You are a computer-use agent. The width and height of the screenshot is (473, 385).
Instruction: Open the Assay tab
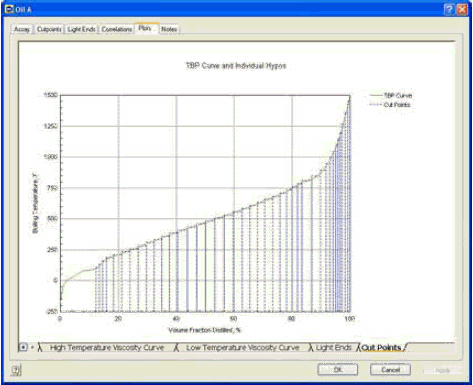click(x=22, y=29)
